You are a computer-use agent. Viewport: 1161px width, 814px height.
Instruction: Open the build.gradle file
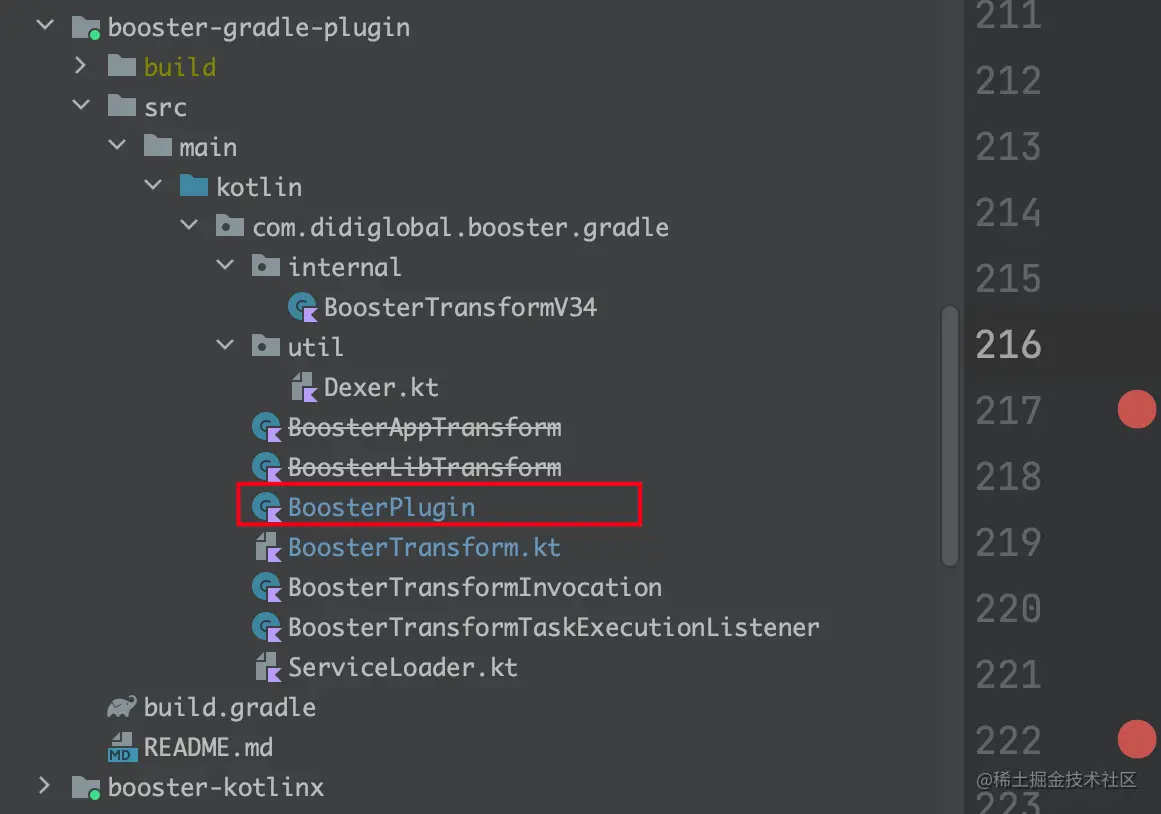[x=230, y=707]
